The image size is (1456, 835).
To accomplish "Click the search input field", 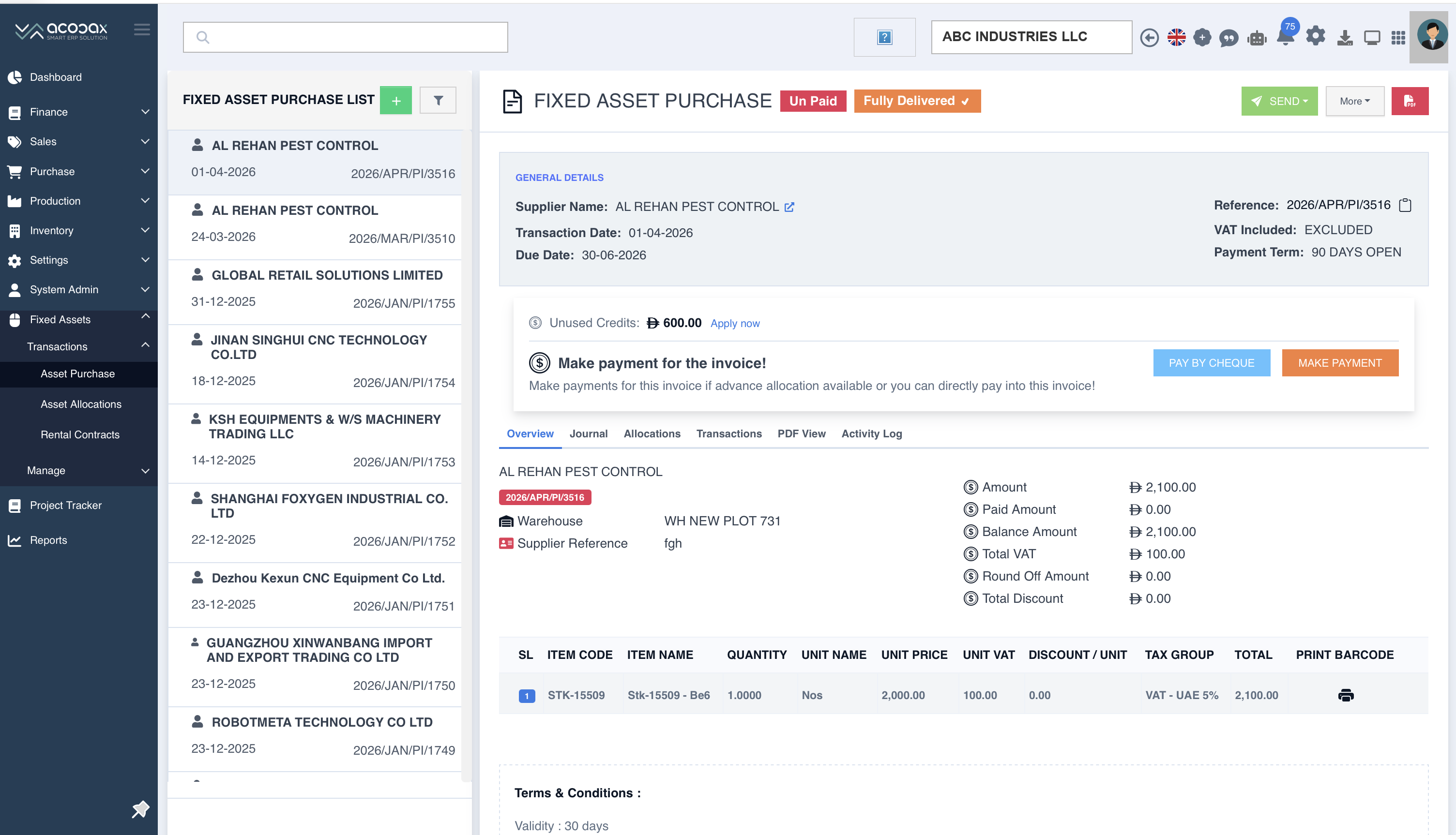I will click(x=345, y=37).
